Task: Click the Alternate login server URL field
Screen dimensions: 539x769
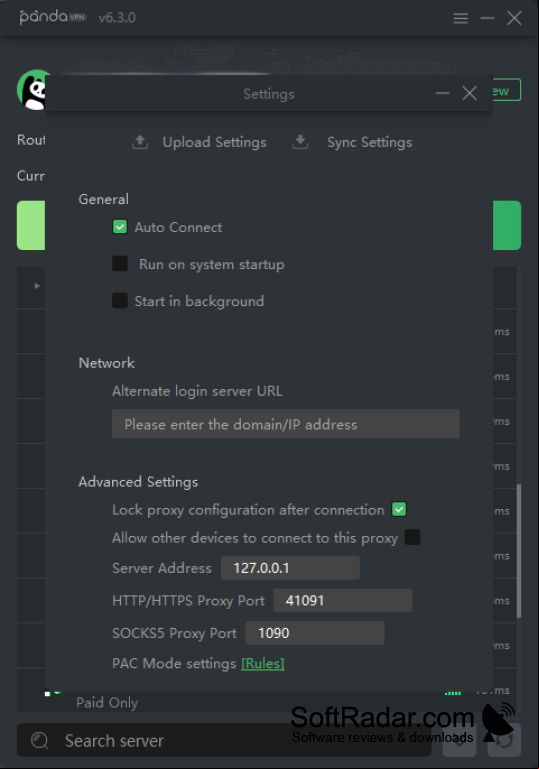Action: coord(285,424)
